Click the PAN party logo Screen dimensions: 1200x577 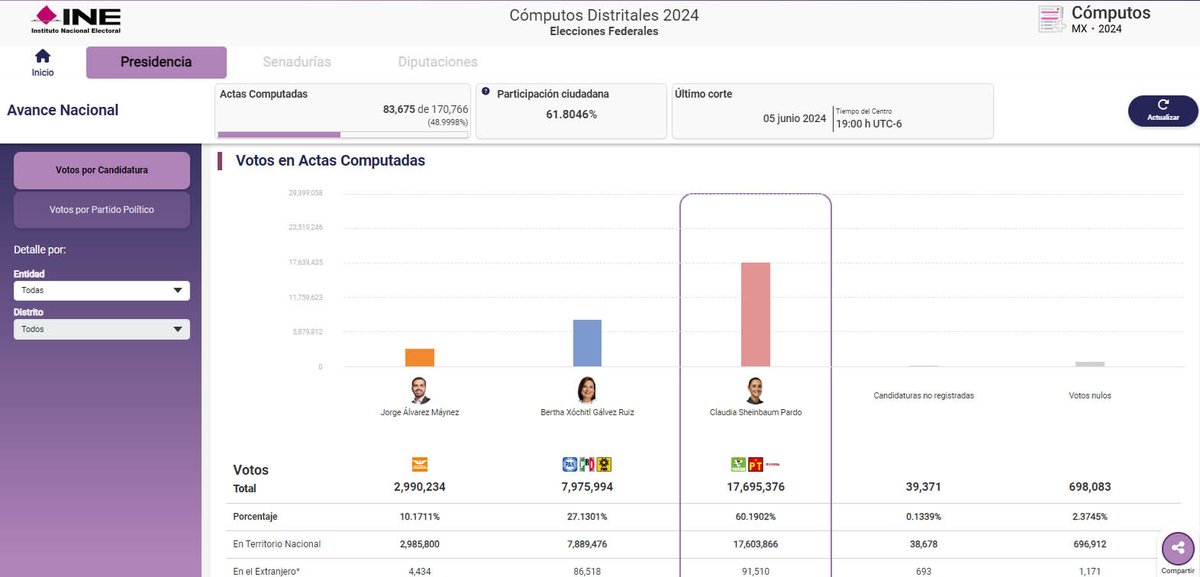click(x=569, y=464)
